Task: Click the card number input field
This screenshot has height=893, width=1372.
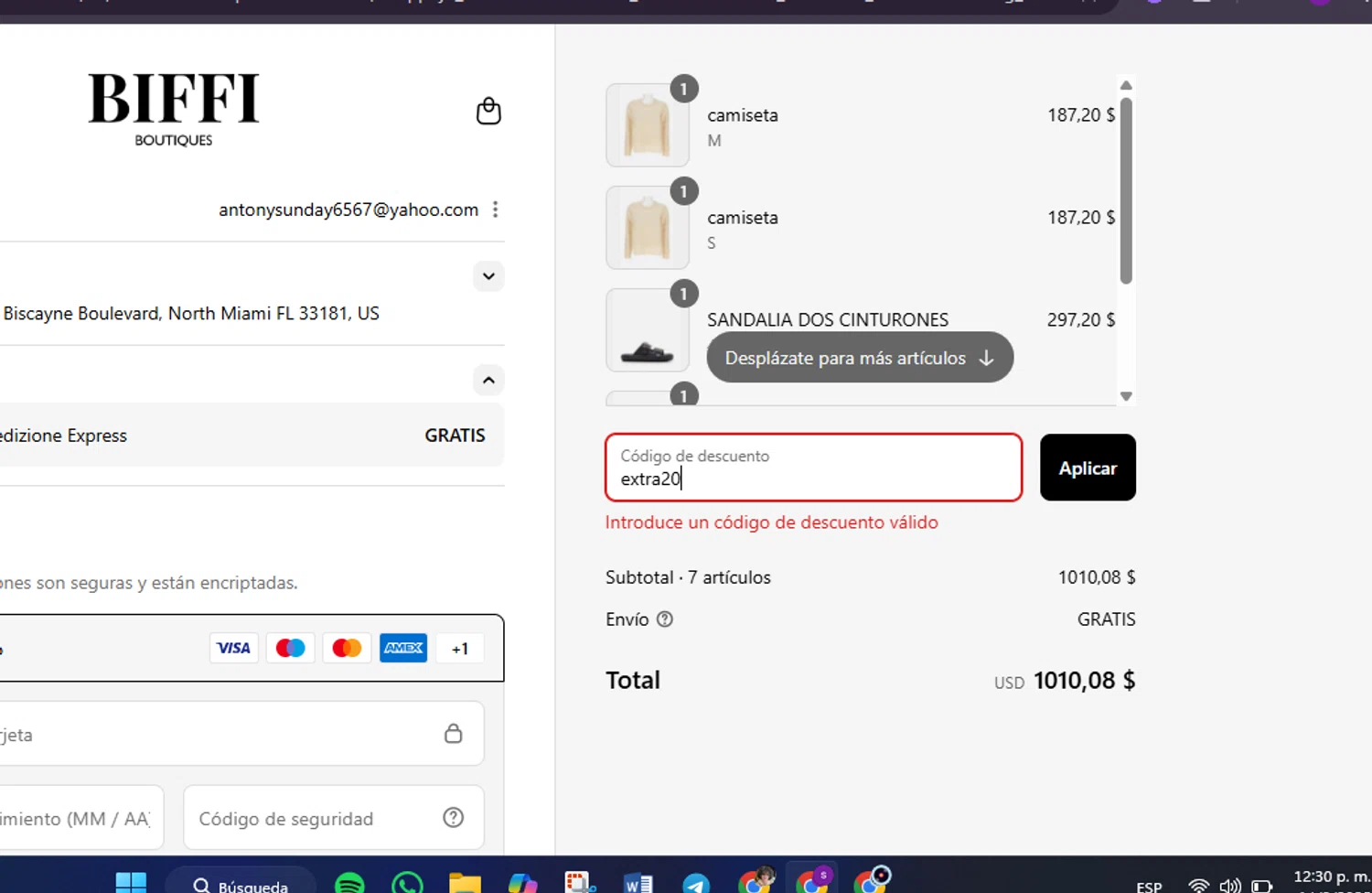Action: pyautogui.click(x=241, y=734)
